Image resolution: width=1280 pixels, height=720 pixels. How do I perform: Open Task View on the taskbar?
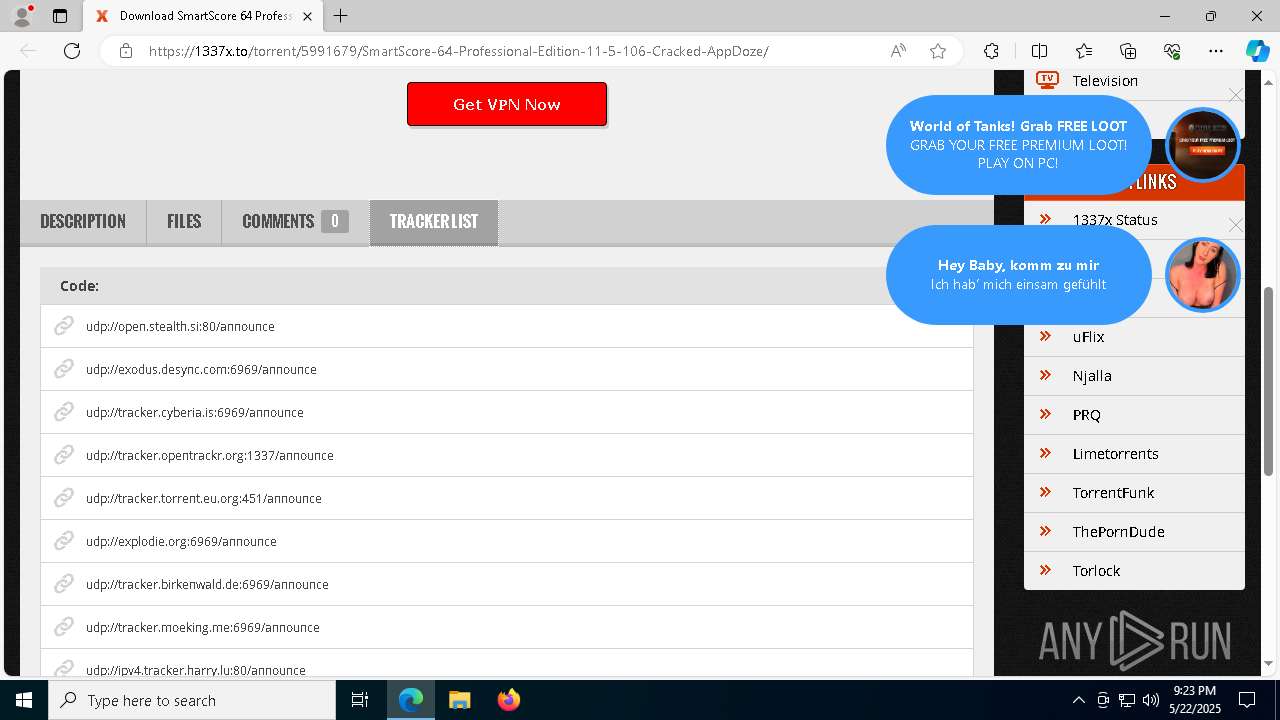point(360,700)
